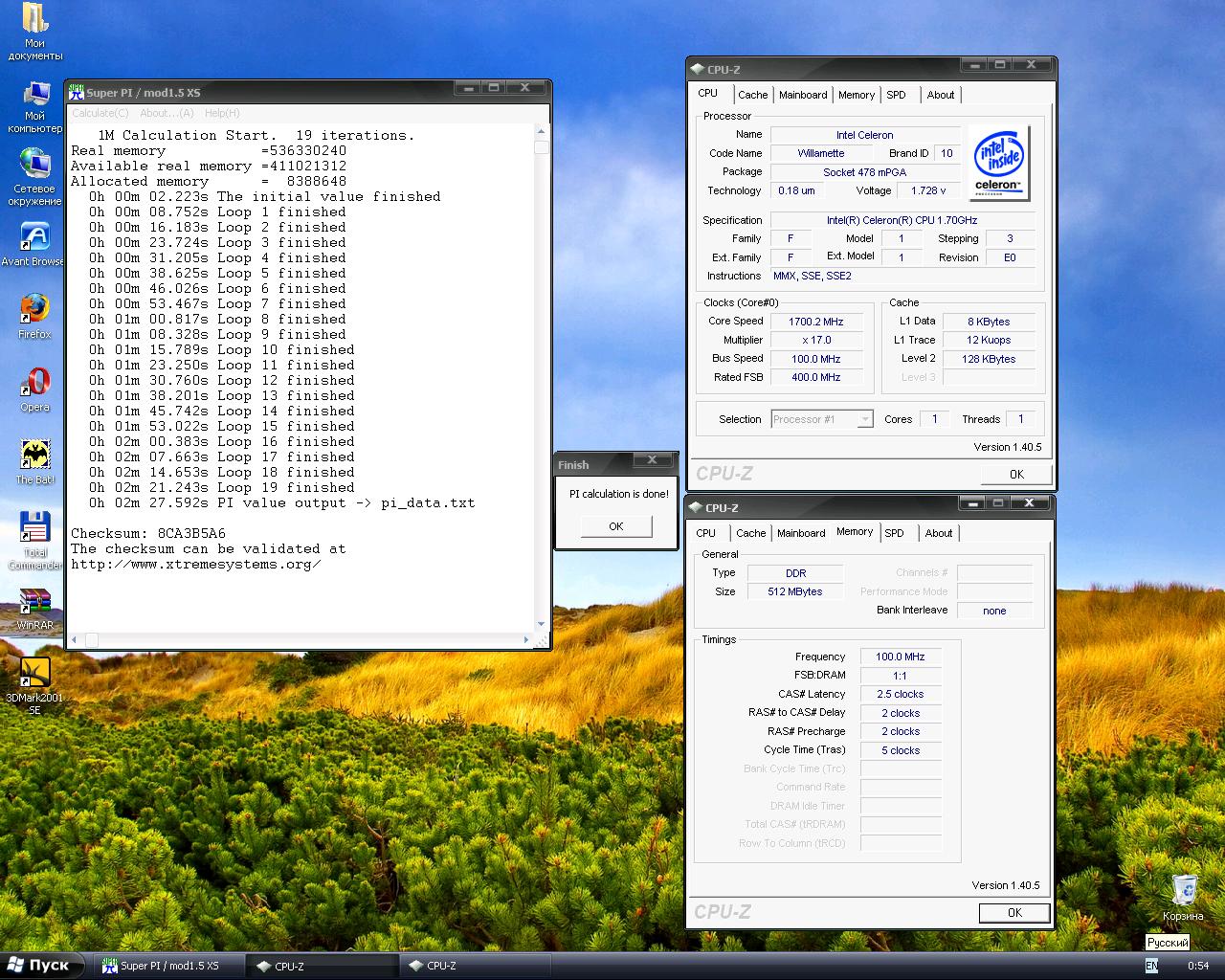Image resolution: width=1225 pixels, height=980 pixels.
Task: Click Super PI vertical scrollbar down arrow
Action: click(x=542, y=624)
